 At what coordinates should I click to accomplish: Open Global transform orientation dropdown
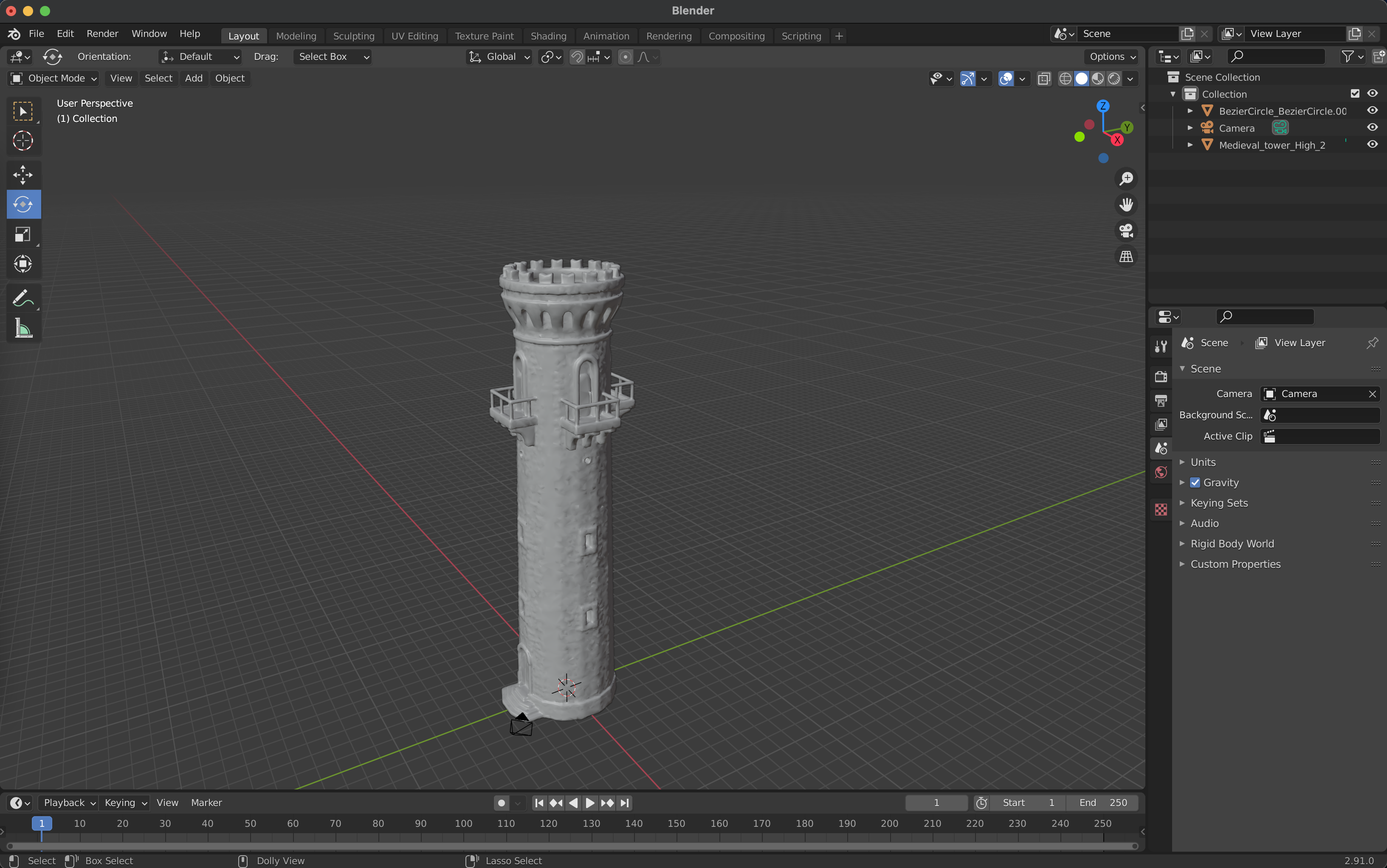click(x=499, y=57)
